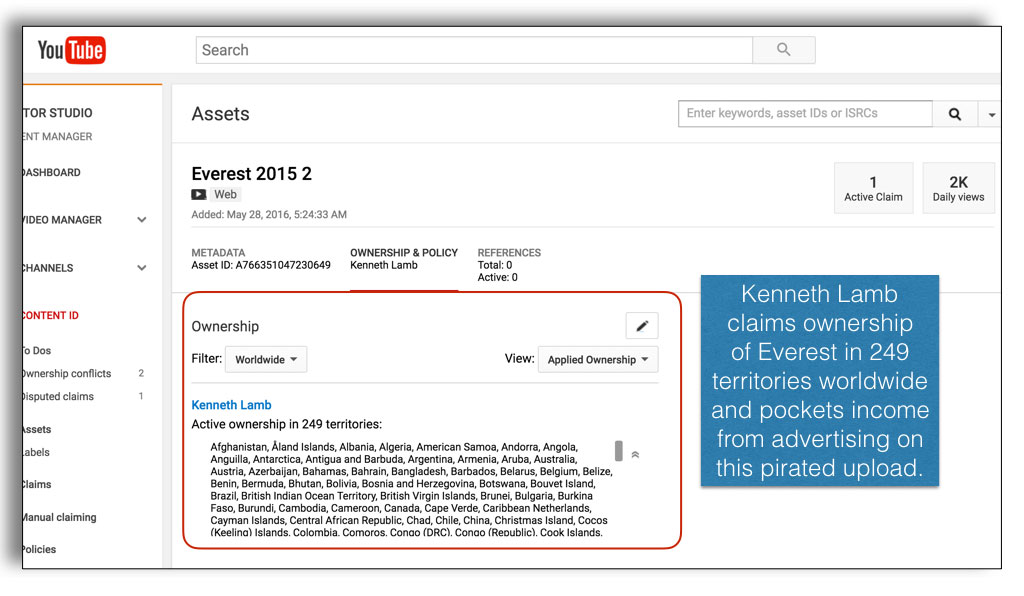Screen dimensions: 1024x596
Task: Open Manual claiming in the sidebar
Action: [60, 517]
